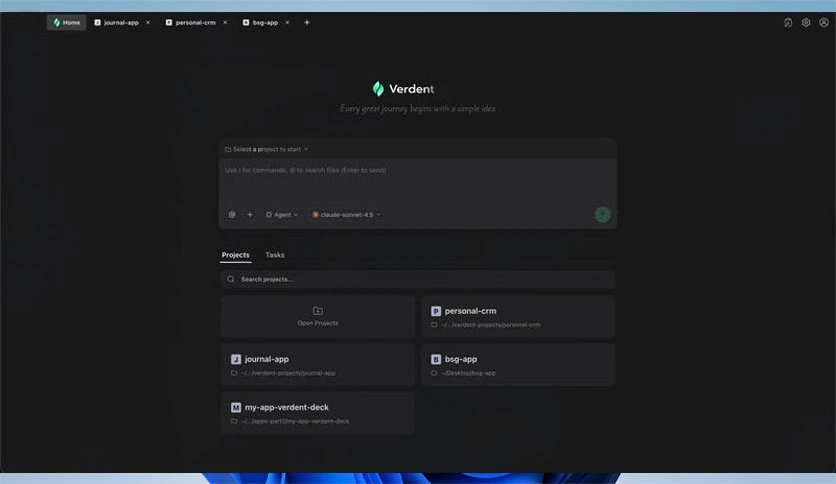Click the folder icon on Open Projects card
This screenshot has width=836, height=484.
[x=318, y=310]
